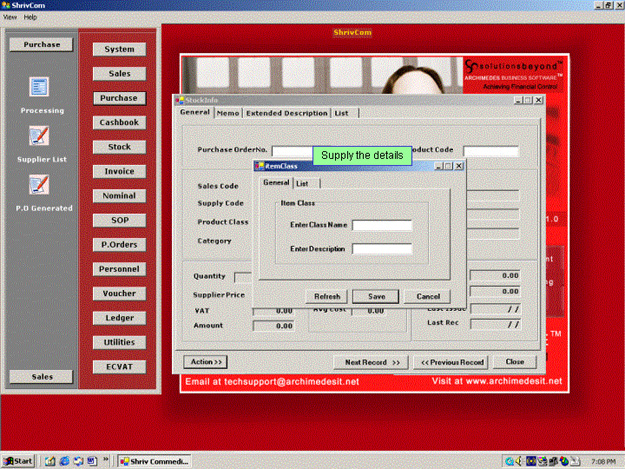625x469 pixels.
Task: Open the Cashbook module
Action: pyautogui.click(x=119, y=123)
